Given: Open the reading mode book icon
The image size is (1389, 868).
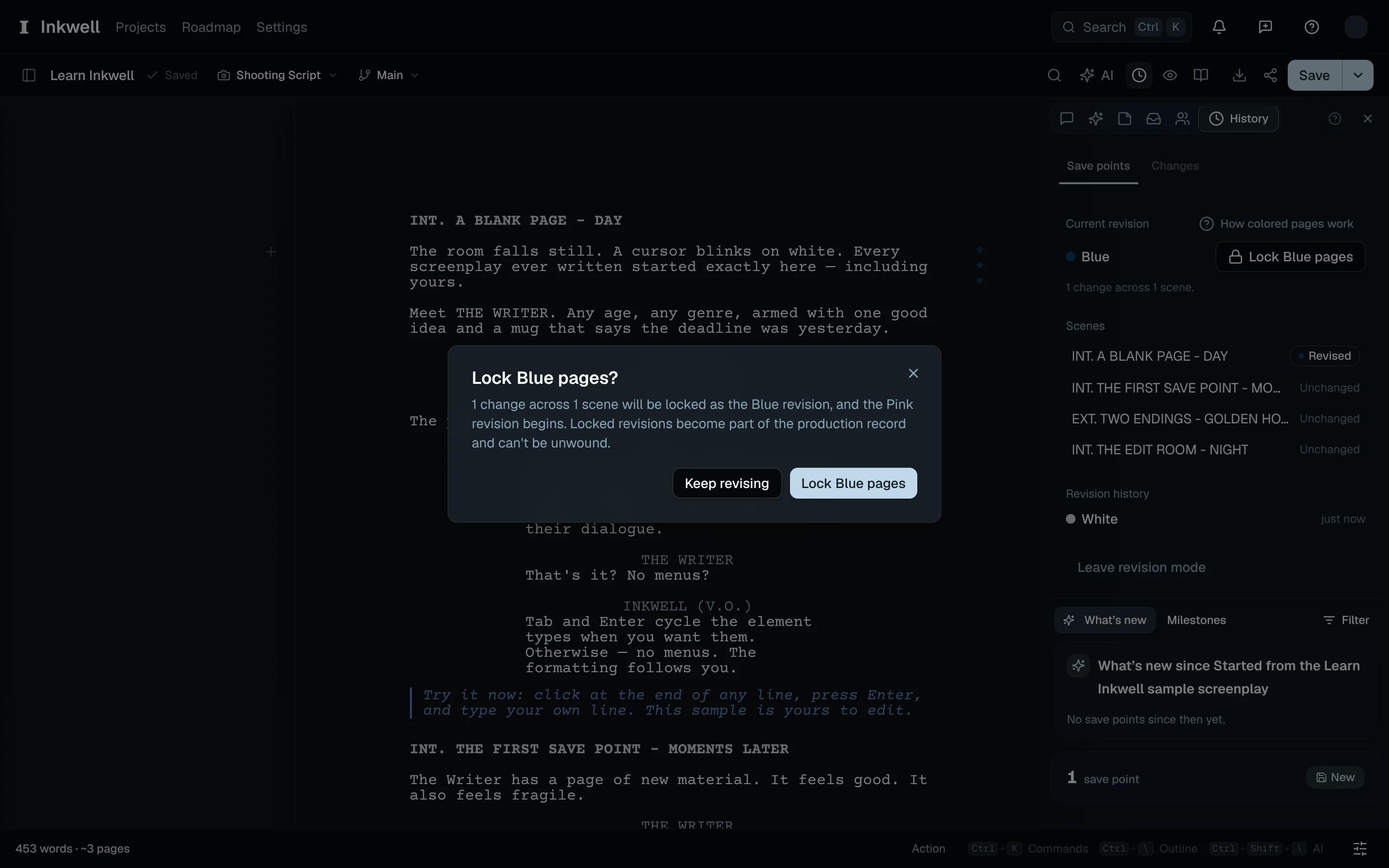Looking at the screenshot, I should coord(1201,75).
